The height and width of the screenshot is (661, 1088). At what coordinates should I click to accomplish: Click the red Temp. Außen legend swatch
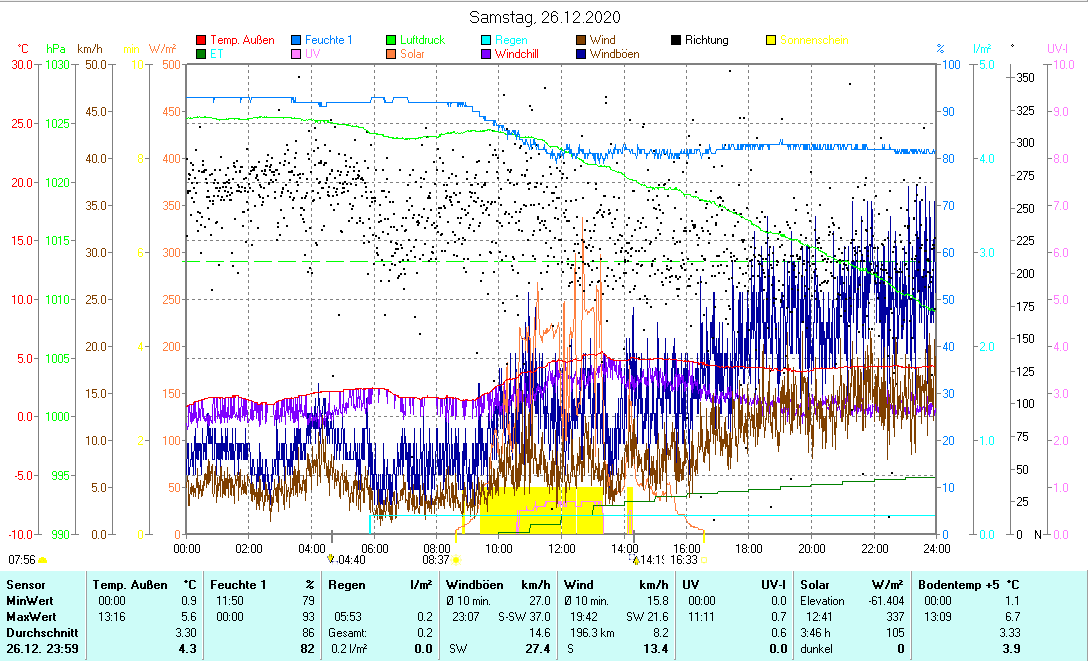tap(201, 40)
